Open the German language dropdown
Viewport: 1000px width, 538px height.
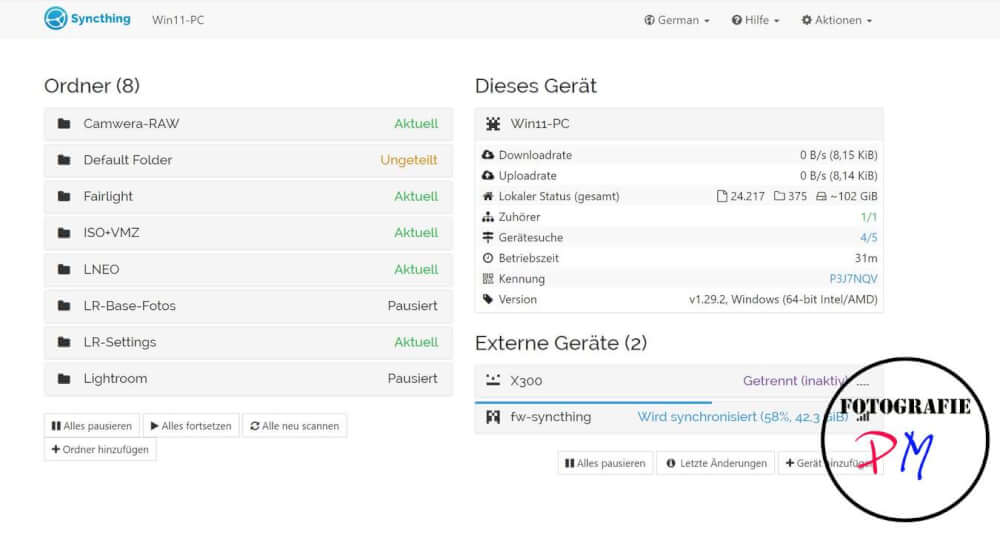[x=677, y=20]
